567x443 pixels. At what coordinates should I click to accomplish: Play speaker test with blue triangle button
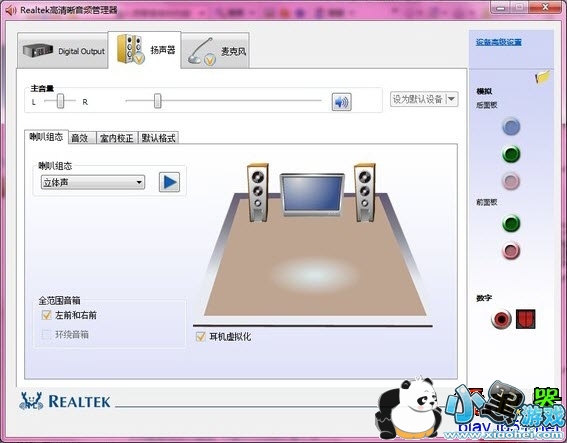coord(169,182)
